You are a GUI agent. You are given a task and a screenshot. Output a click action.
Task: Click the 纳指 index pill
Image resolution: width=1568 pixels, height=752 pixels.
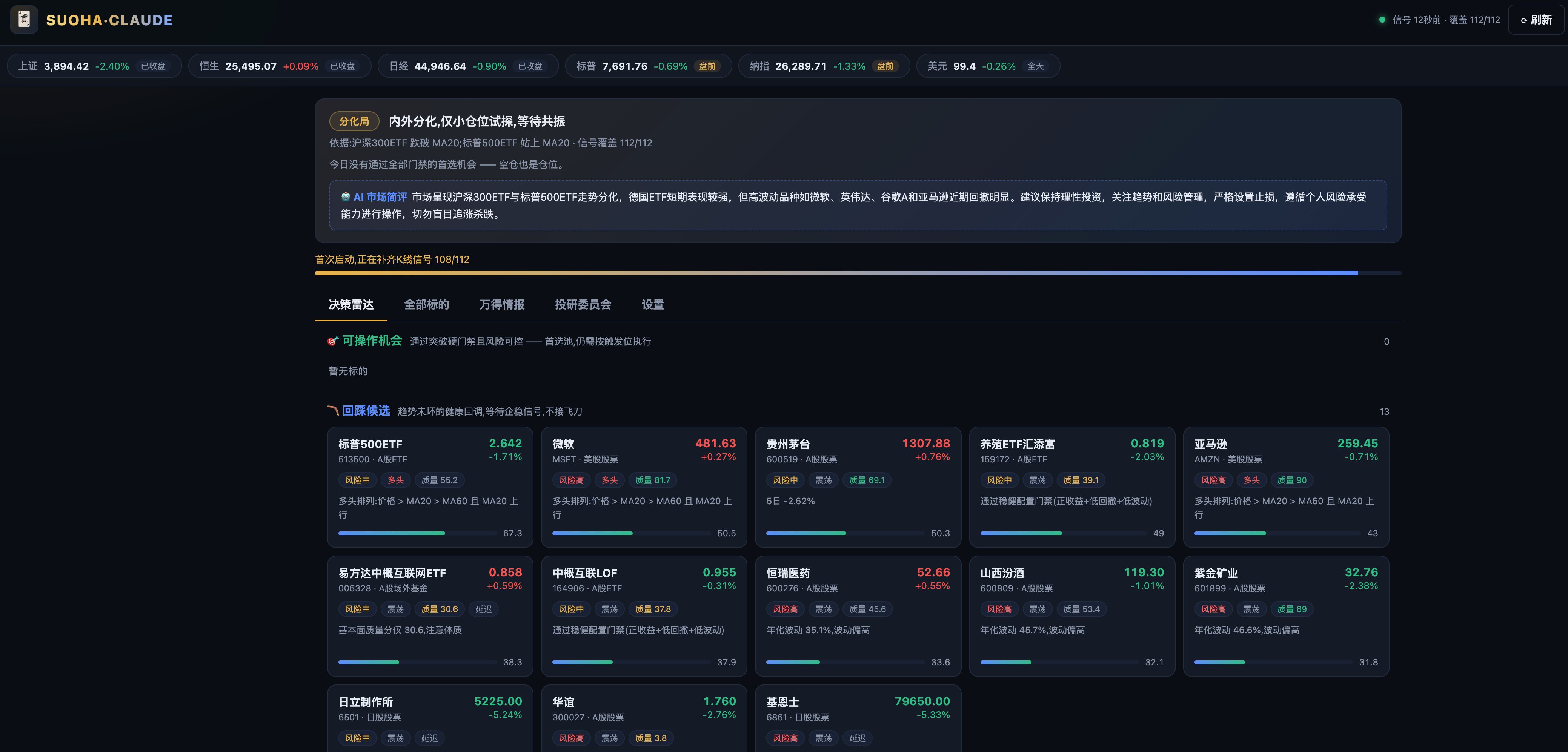[824, 66]
